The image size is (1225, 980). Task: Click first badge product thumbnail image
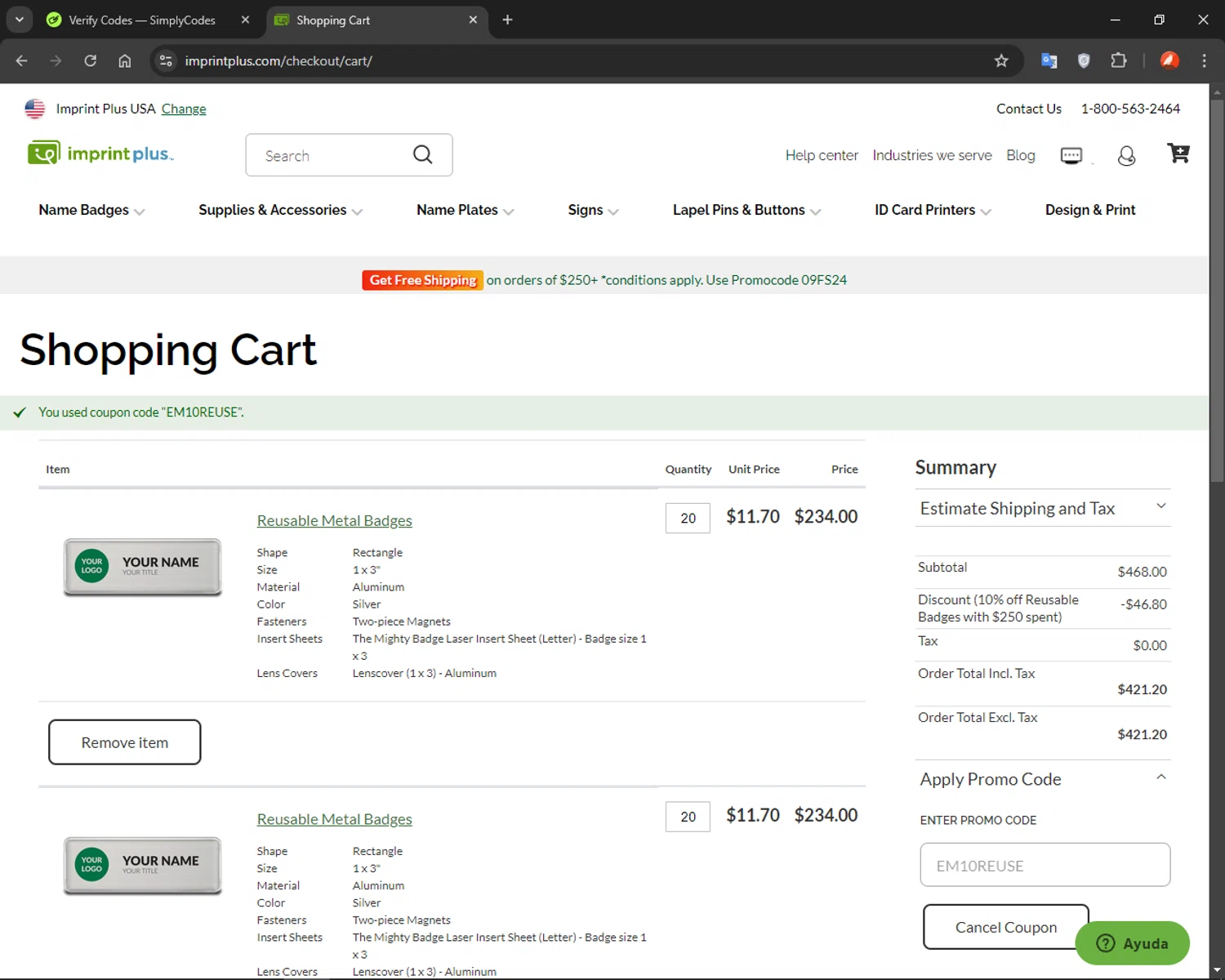[x=143, y=567]
